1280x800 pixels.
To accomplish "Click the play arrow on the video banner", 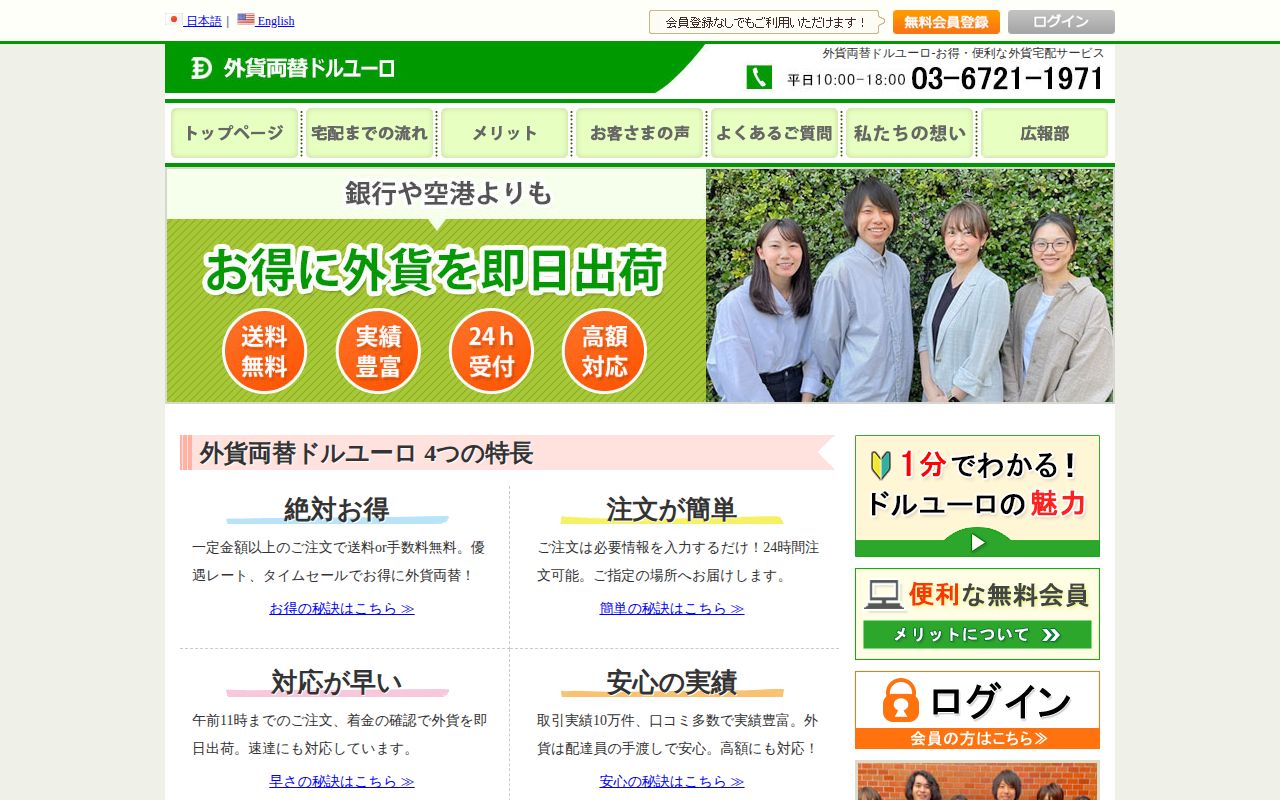I will 976,543.
